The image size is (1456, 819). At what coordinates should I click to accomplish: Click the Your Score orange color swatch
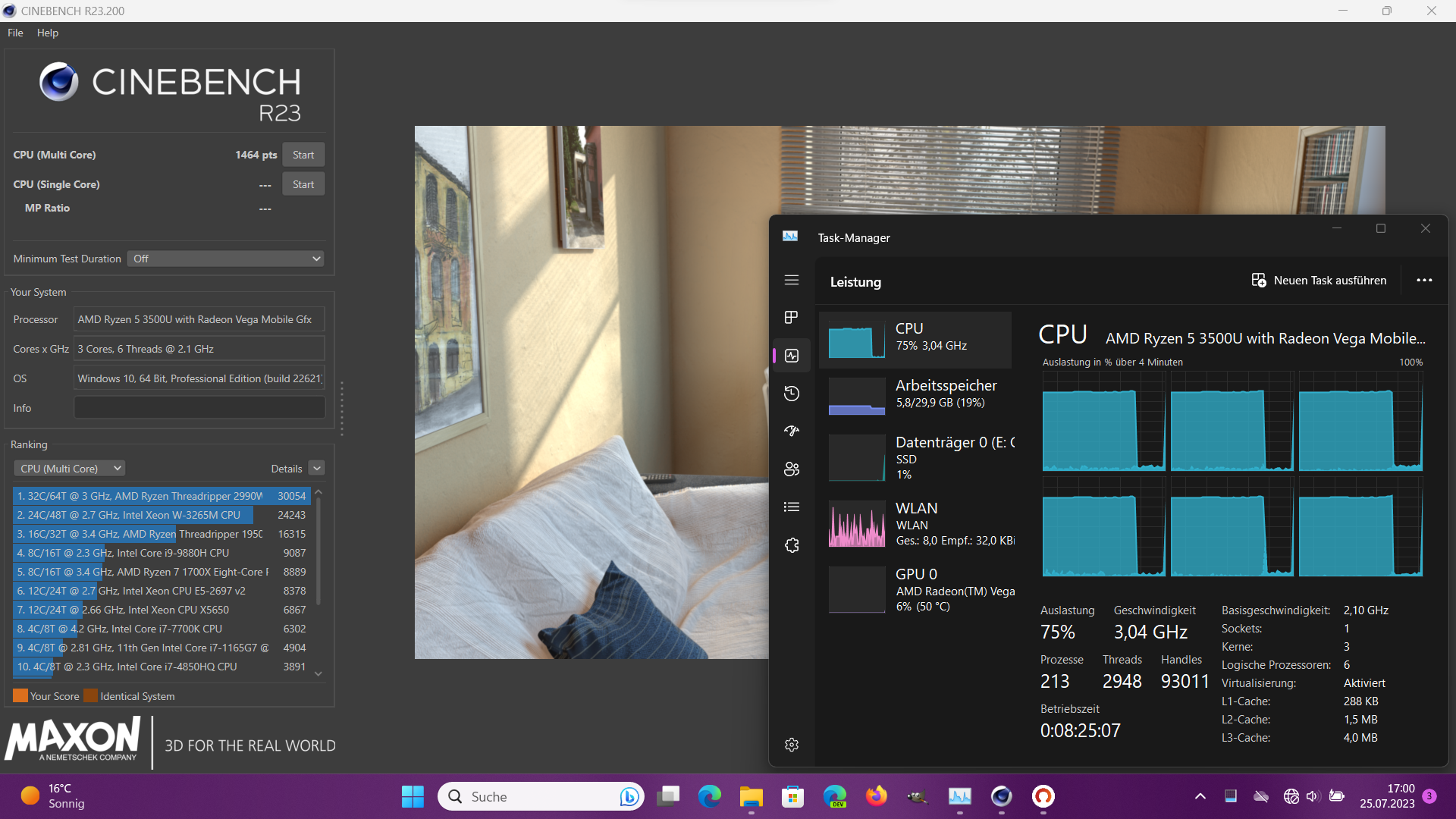pos(20,696)
